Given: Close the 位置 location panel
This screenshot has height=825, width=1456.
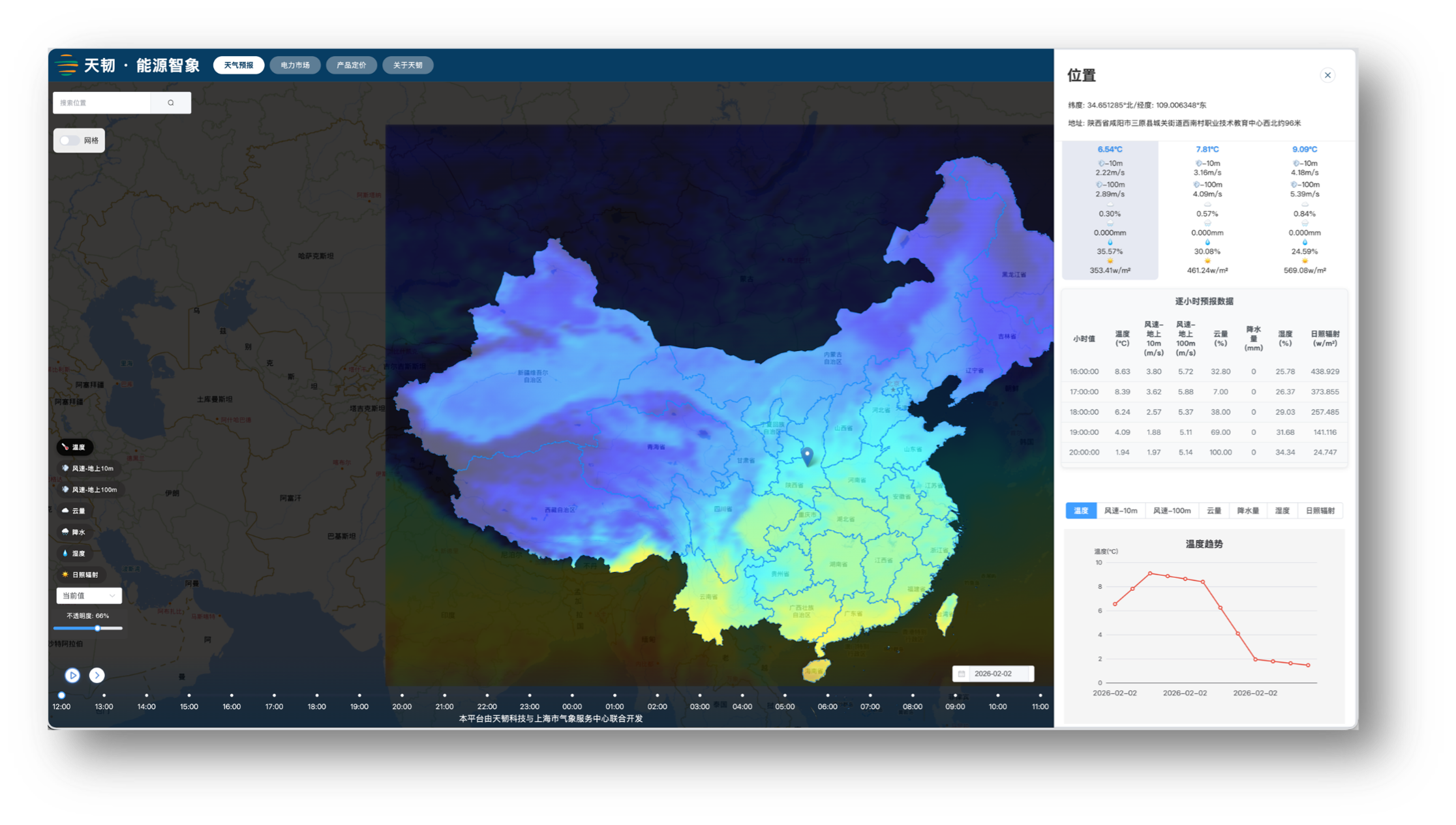Looking at the screenshot, I should 1327,75.
